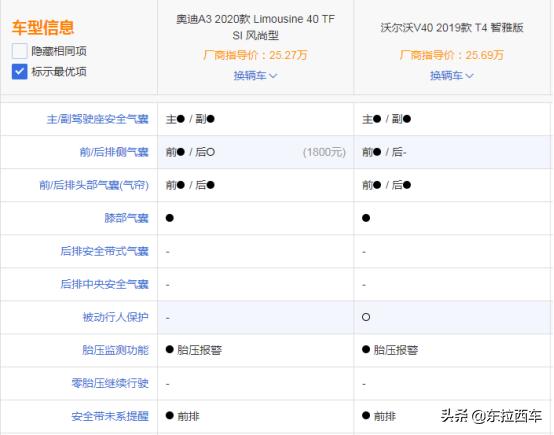This screenshot has height=435, width=554.
Task: Open the 安全带未系提醒 parameter link
Action: (110, 416)
